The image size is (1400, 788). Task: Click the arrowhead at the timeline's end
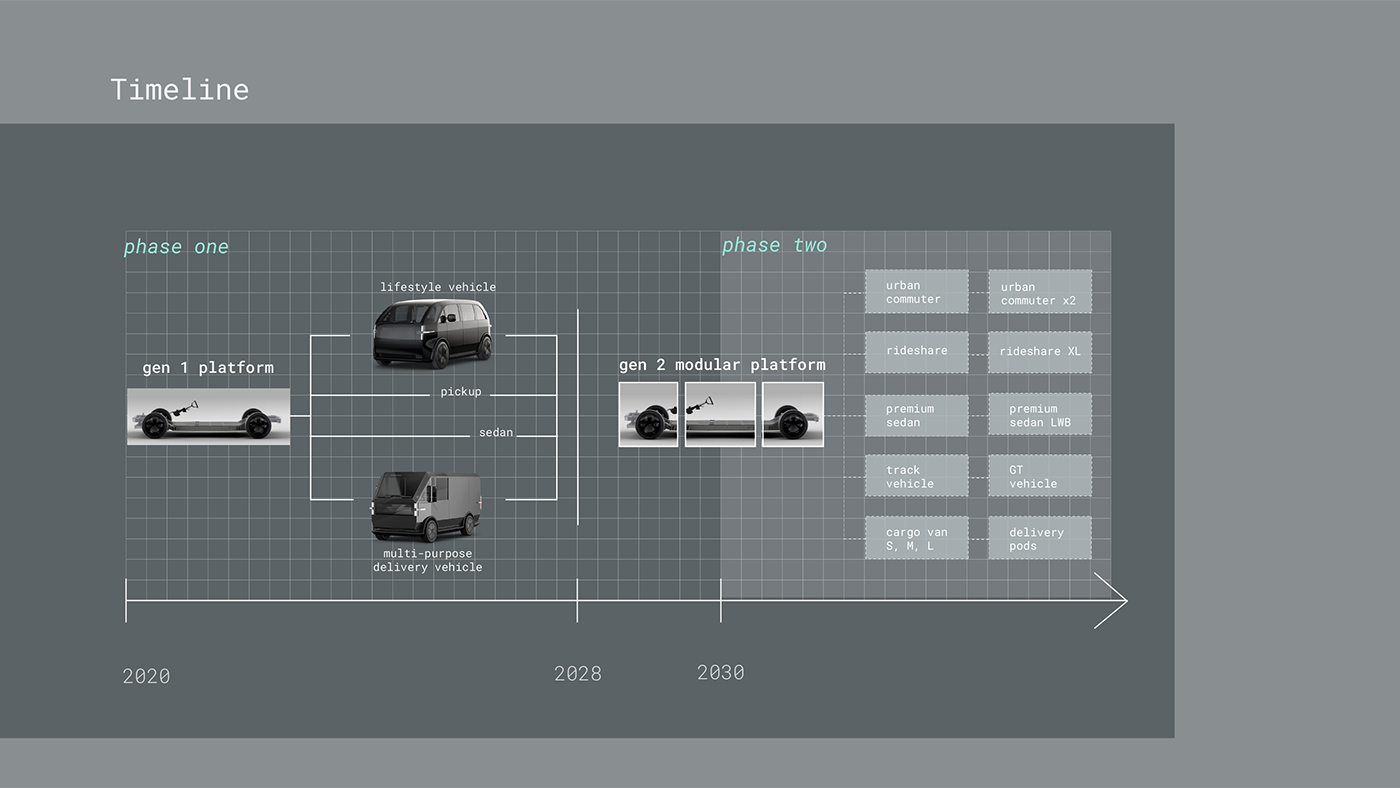[x=1110, y=602]
